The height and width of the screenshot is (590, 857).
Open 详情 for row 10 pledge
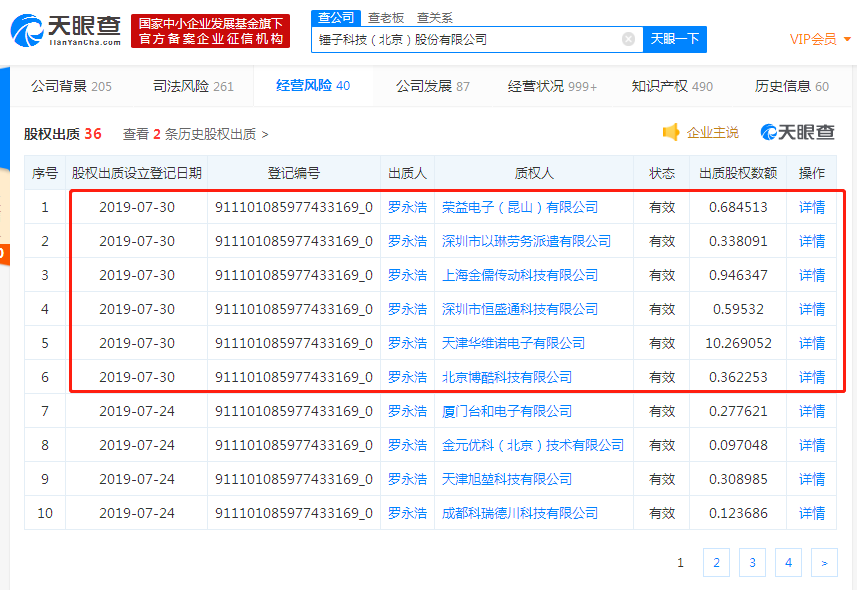click(x=812, y=513)
